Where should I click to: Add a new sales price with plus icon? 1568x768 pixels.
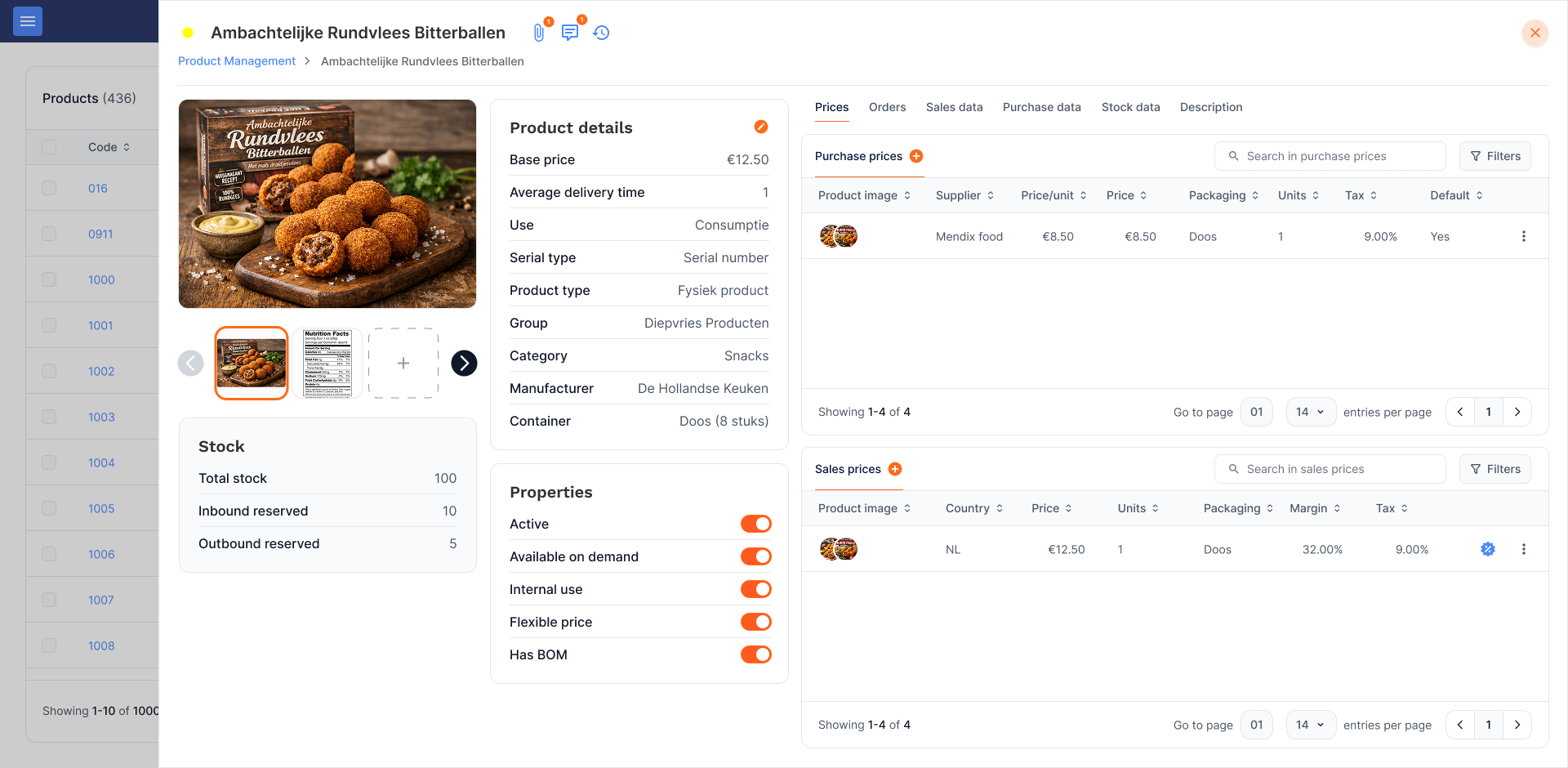(895, 469)
